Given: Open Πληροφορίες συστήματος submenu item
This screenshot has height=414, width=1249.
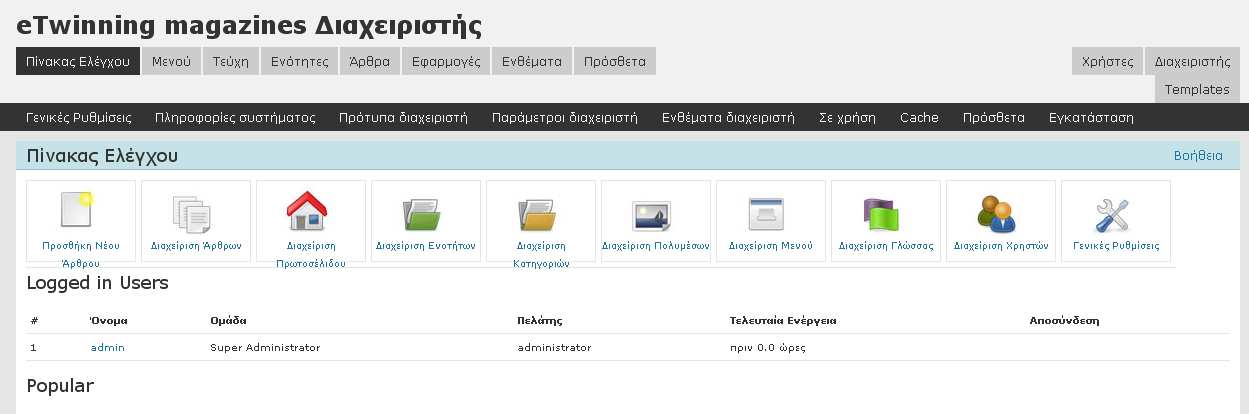Looking at the screenshot, I should point(235,117).
